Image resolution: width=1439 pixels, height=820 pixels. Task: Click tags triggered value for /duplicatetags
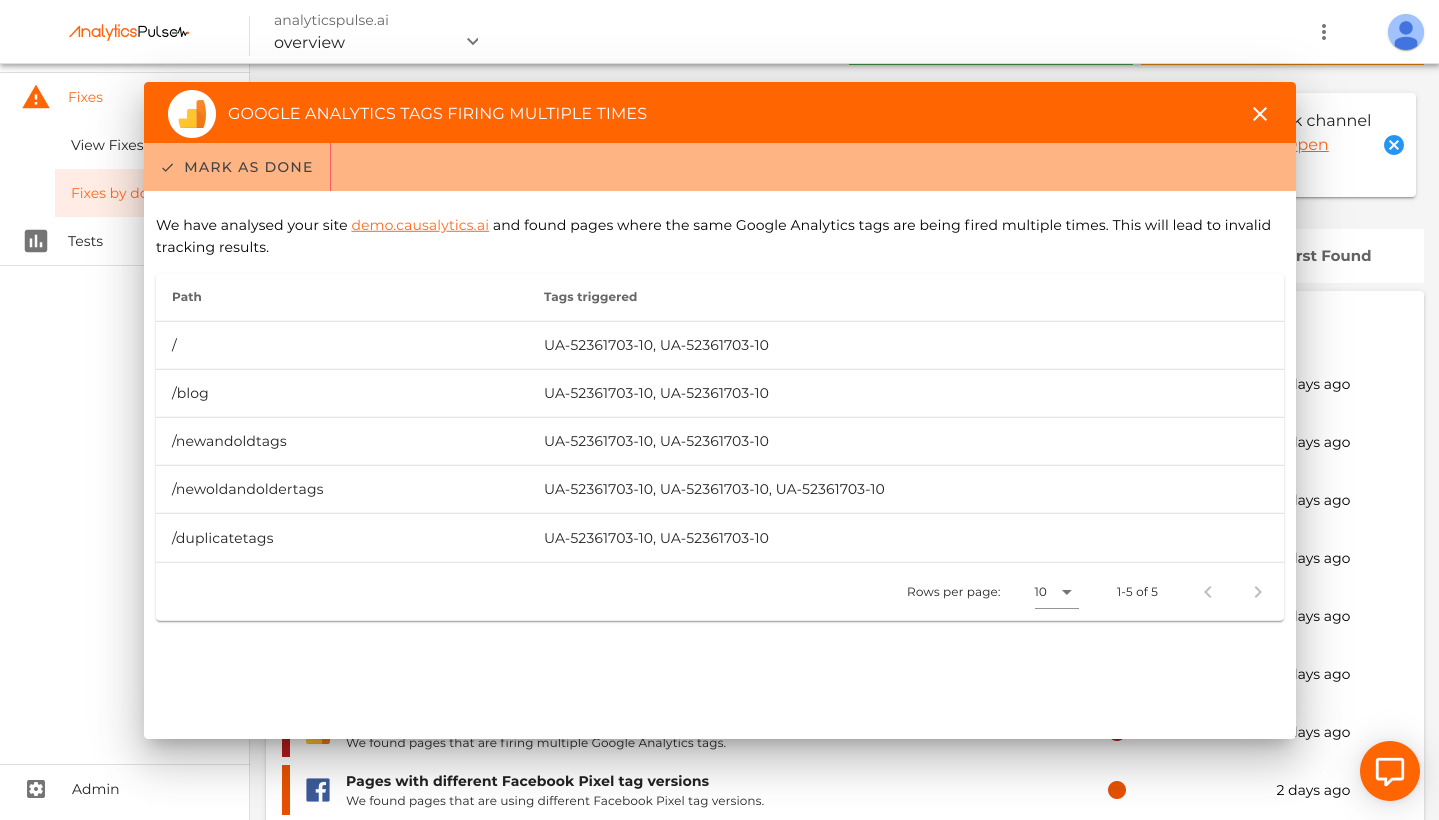point(656,538)
